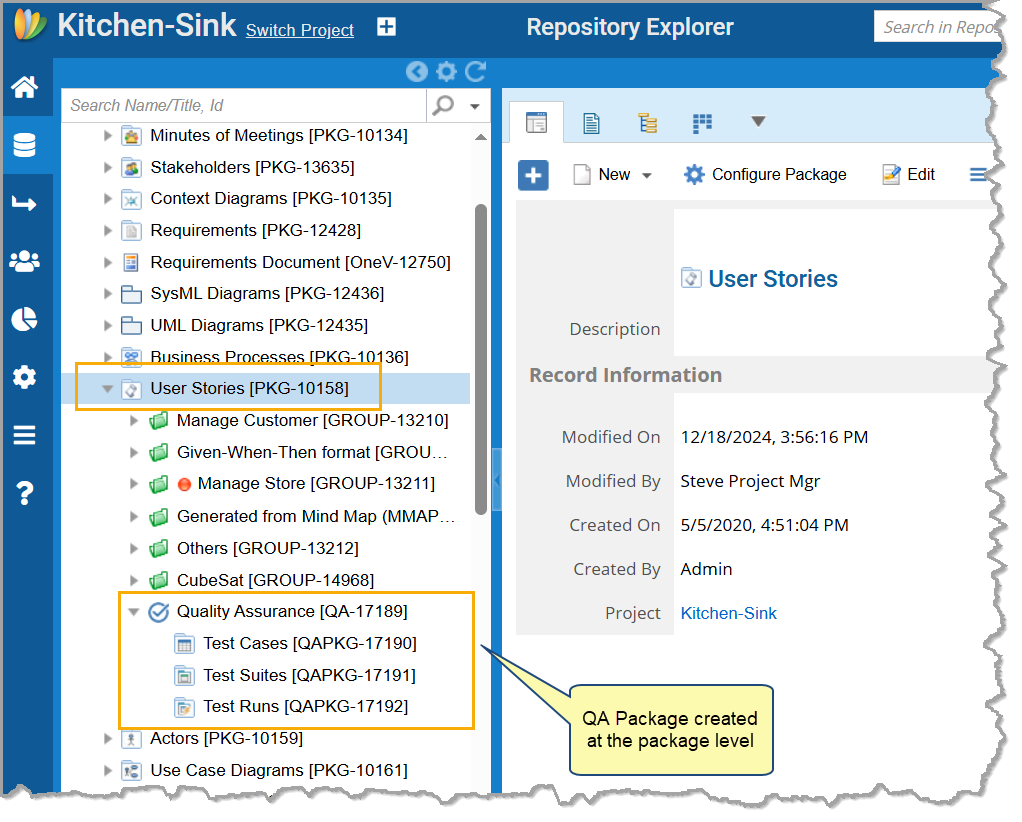
Task: Click the panel splitter collapse handle
Action: pos(497,480)
